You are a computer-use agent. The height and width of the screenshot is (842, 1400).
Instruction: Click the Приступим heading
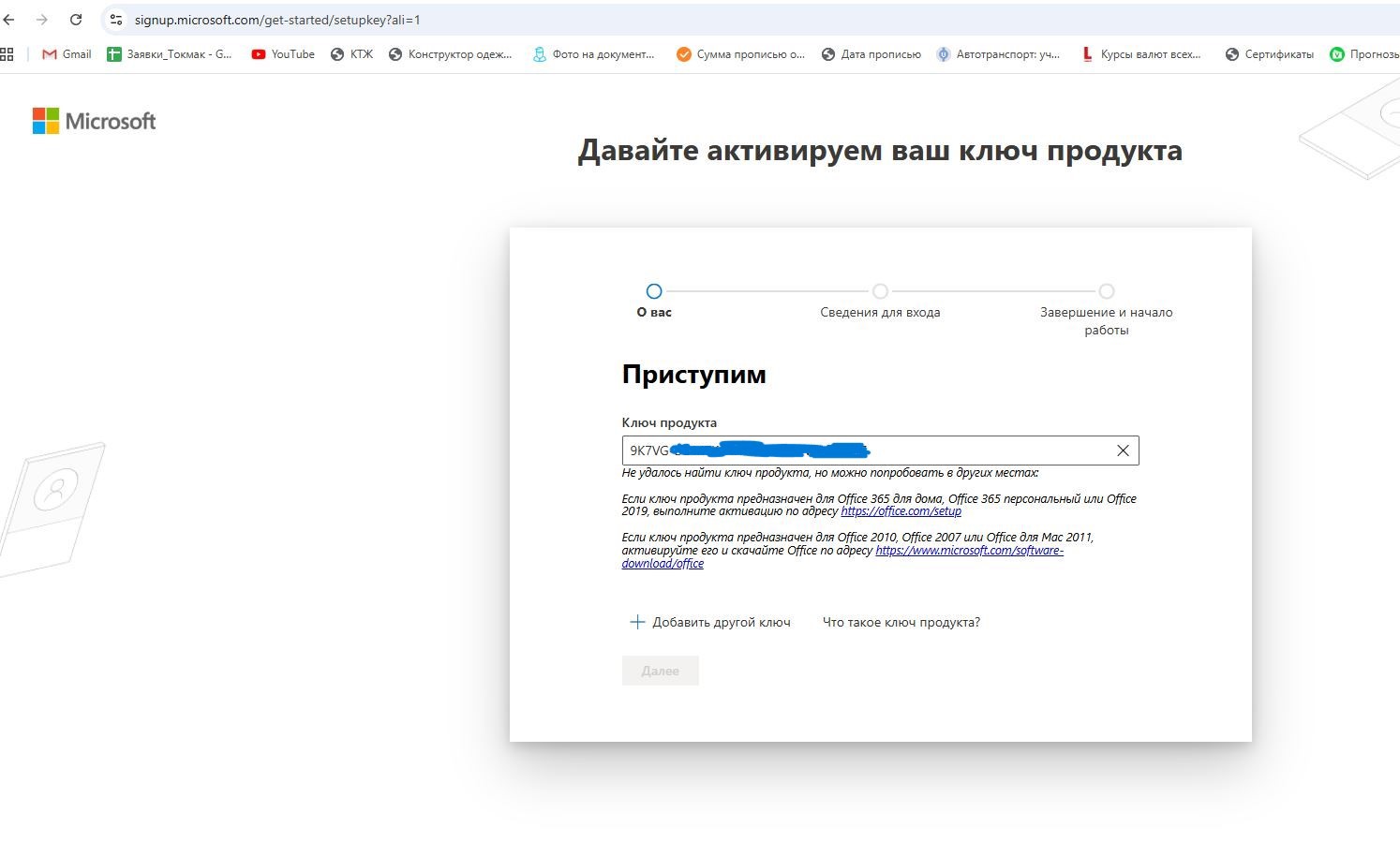[x=693, y=374]
